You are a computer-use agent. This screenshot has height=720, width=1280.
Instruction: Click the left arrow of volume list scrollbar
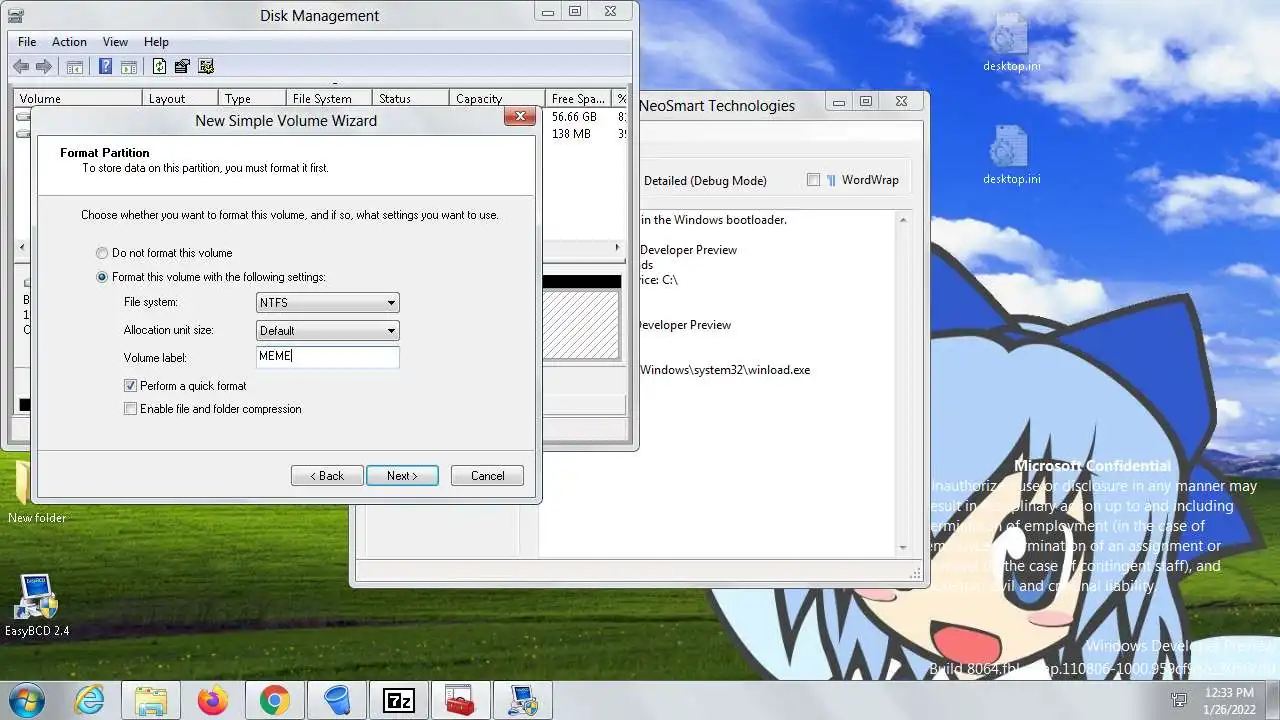22,247
